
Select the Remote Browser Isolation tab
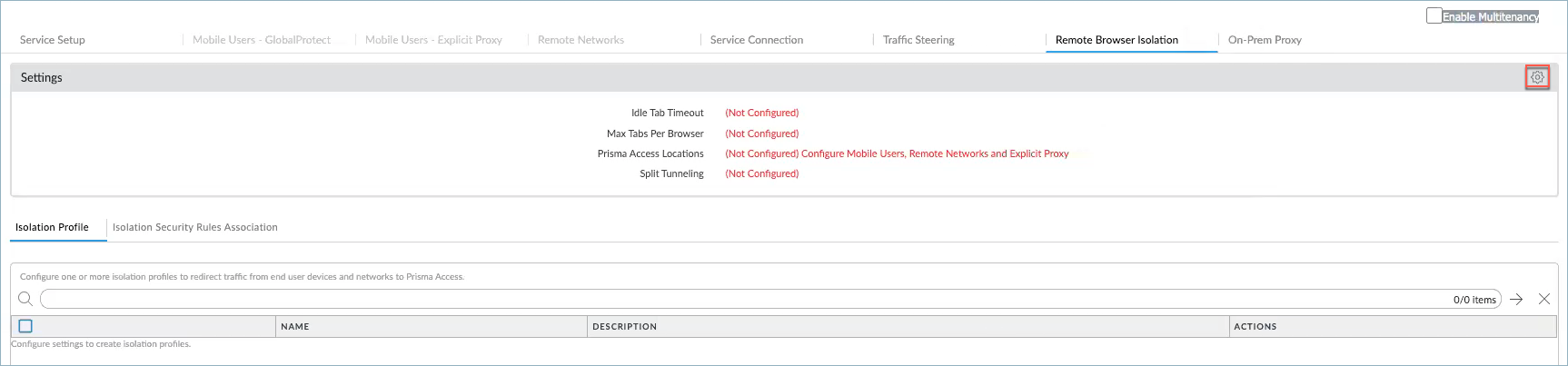click(x=1116, y=40)
